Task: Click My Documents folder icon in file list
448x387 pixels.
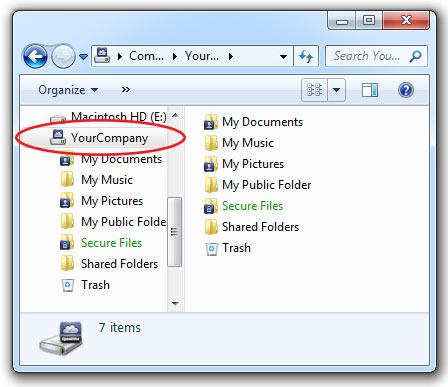Action: pyautogui.click(x=211, y=122)
